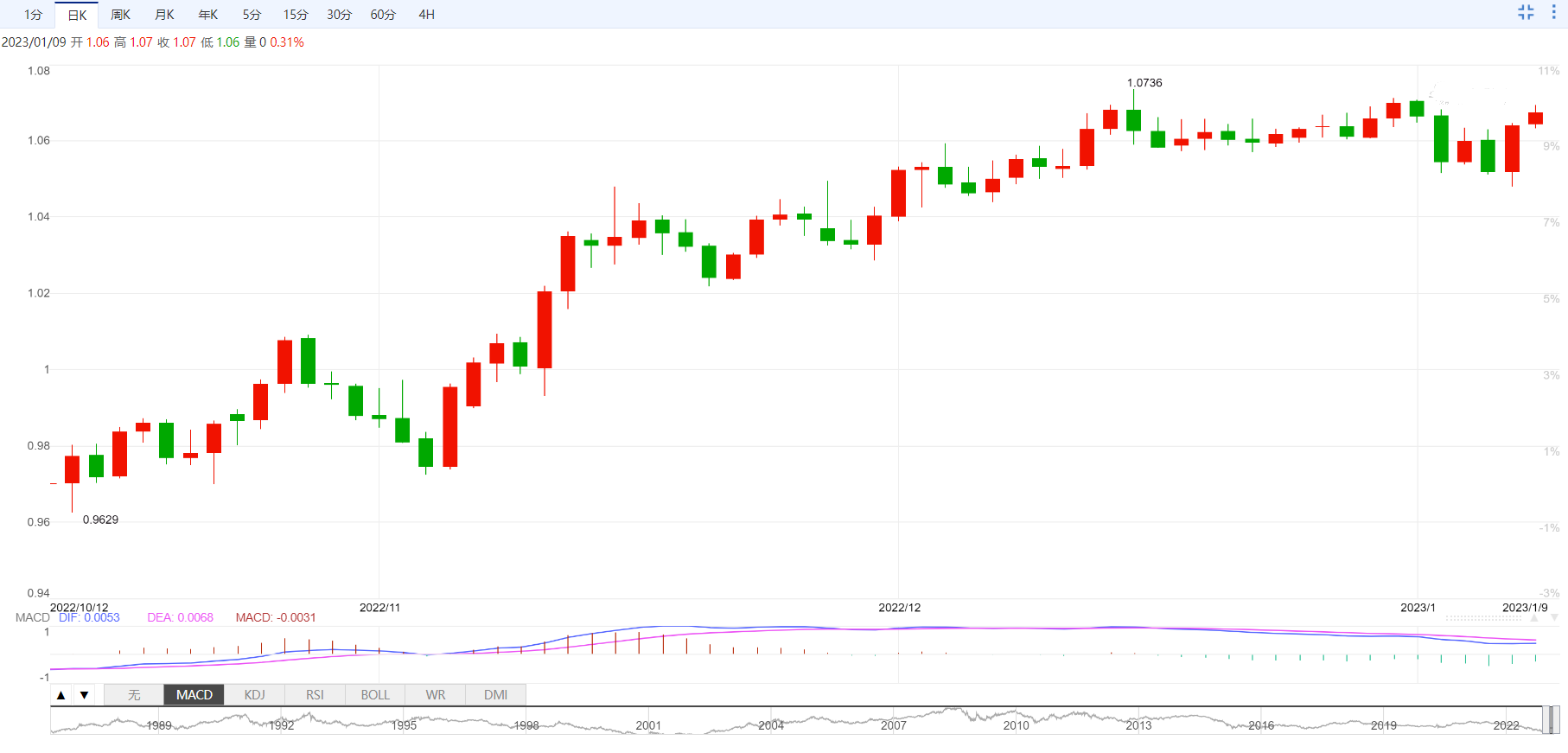Enable the BOLL indicator
This screenshot has width=1568, height=753.
[x=375, y=695]
